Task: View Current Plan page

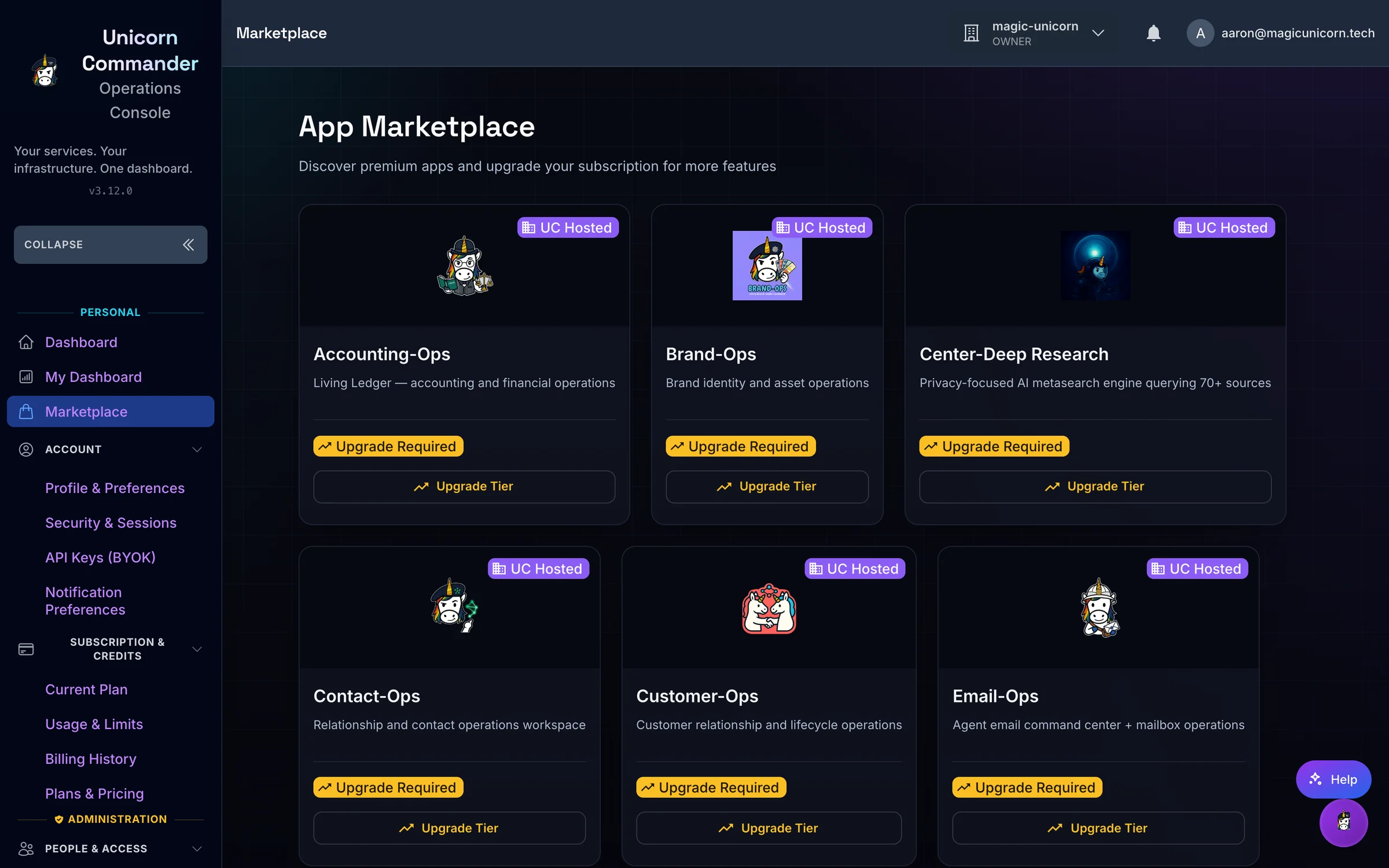Action: (86, 689)
